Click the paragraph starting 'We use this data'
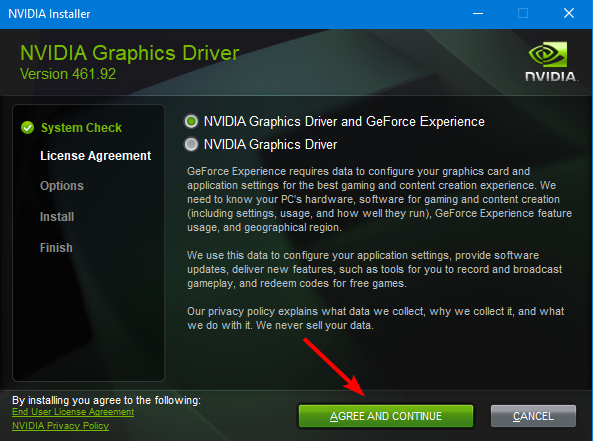The width and height of the screenshot is (594, 441). point(375,269)
